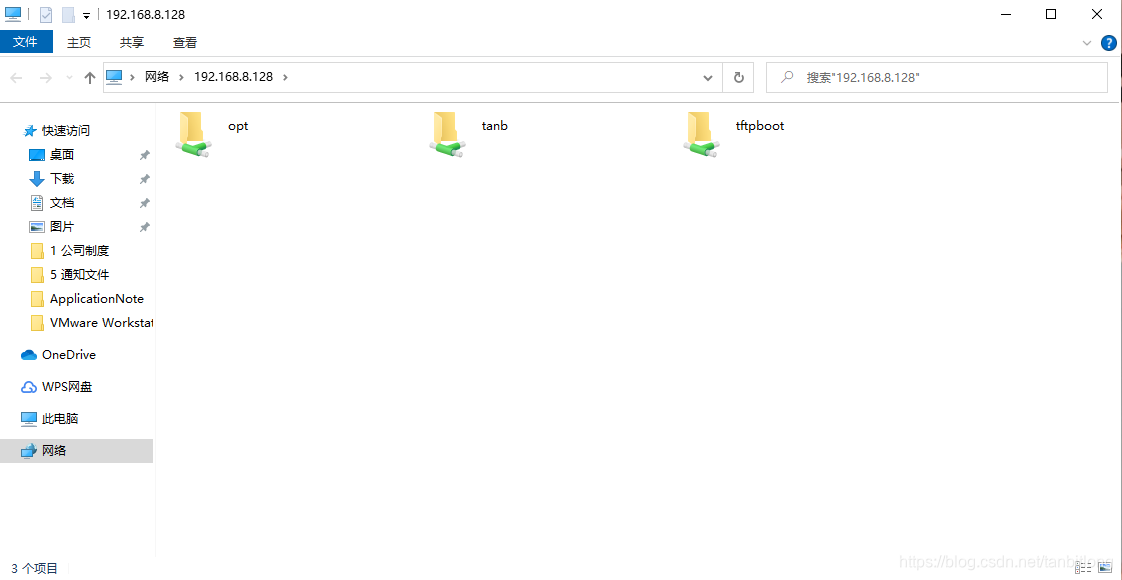
Task: Expand chevron after 网络 in address bar
Action: pos(182,77)
